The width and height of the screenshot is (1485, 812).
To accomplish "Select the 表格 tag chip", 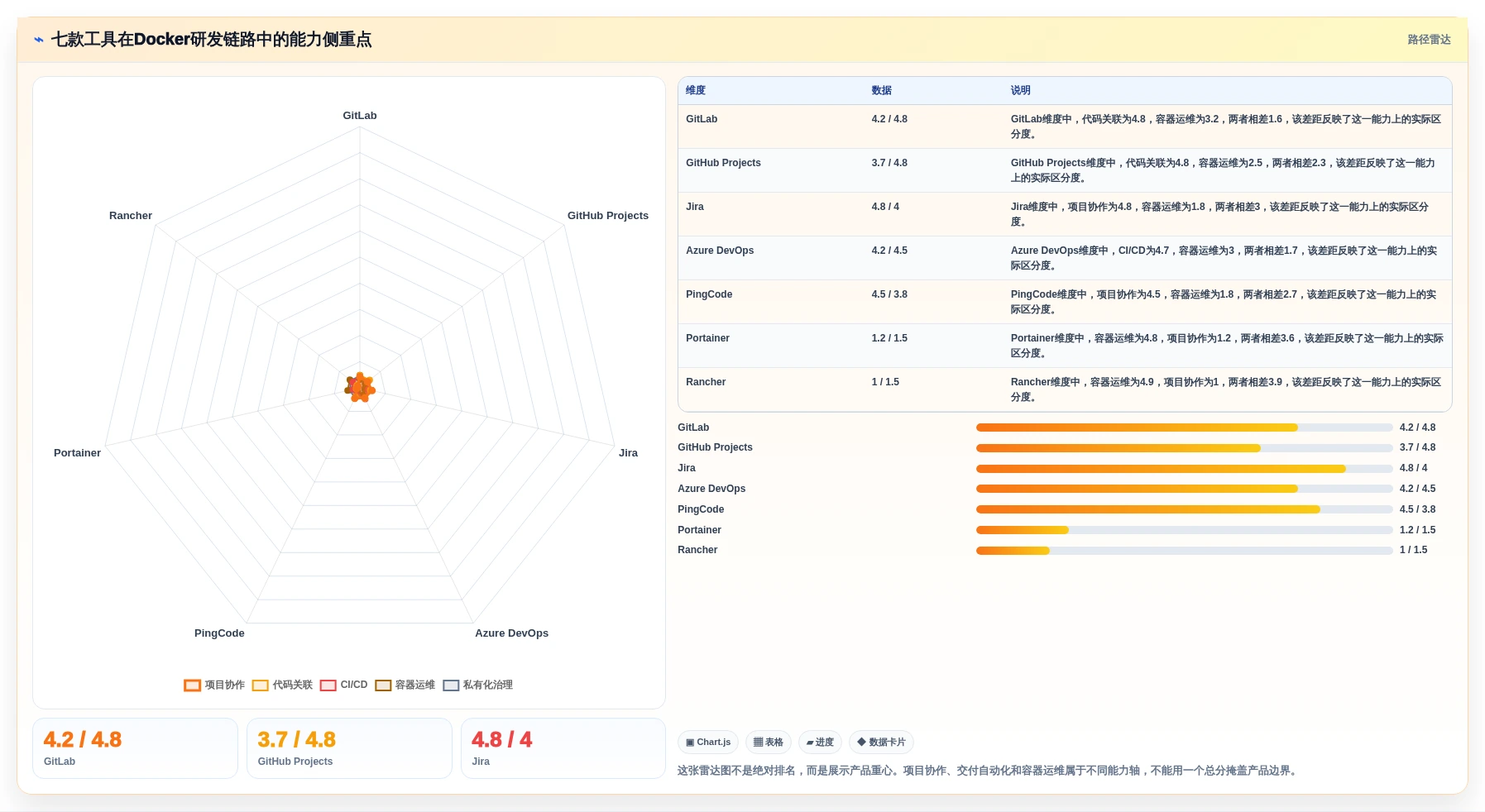I will coord(769,742).
